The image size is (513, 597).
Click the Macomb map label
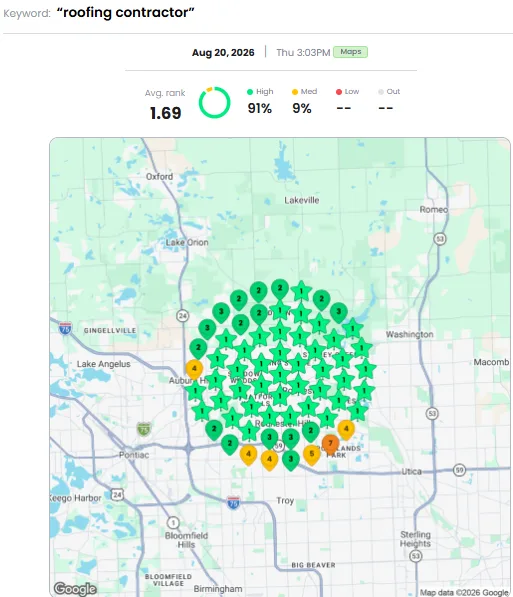tap(491, 362)
